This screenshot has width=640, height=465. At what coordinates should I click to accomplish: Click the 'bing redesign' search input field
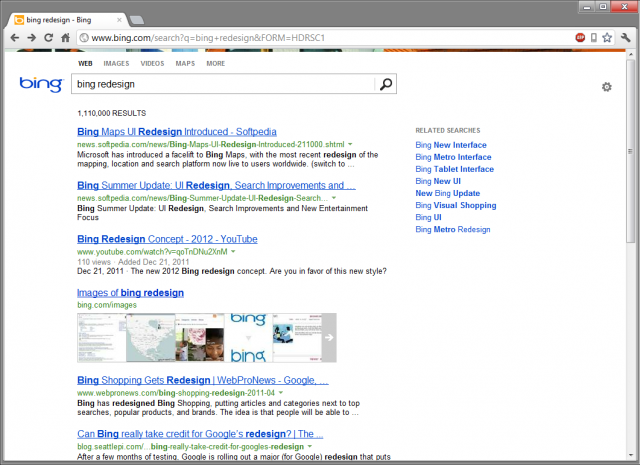[223, 84]
